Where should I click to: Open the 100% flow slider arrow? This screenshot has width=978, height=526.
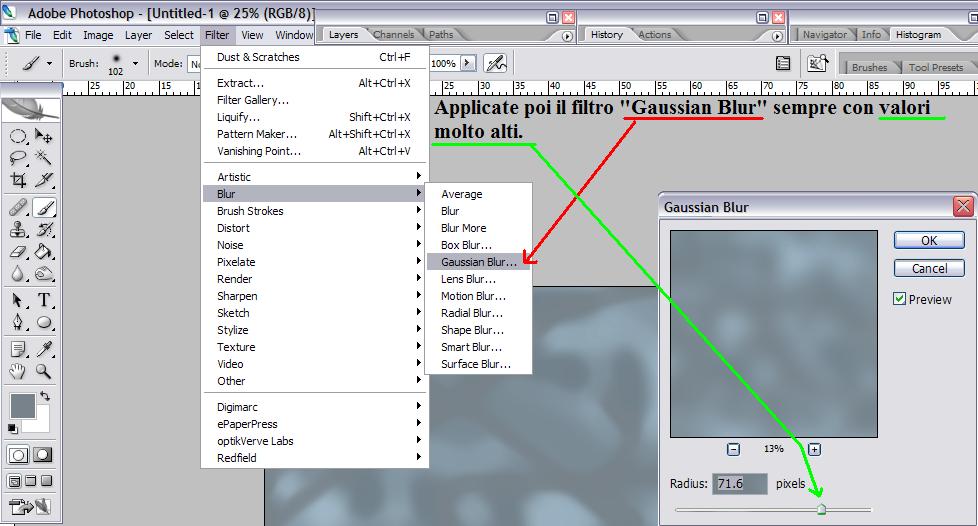[468, 63]
